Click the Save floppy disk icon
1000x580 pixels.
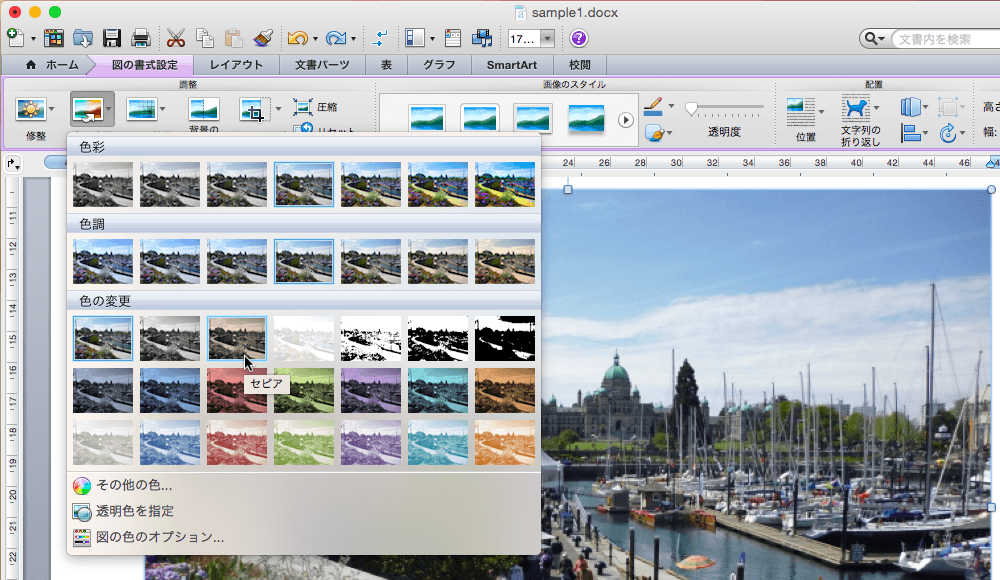coord(112,39)
